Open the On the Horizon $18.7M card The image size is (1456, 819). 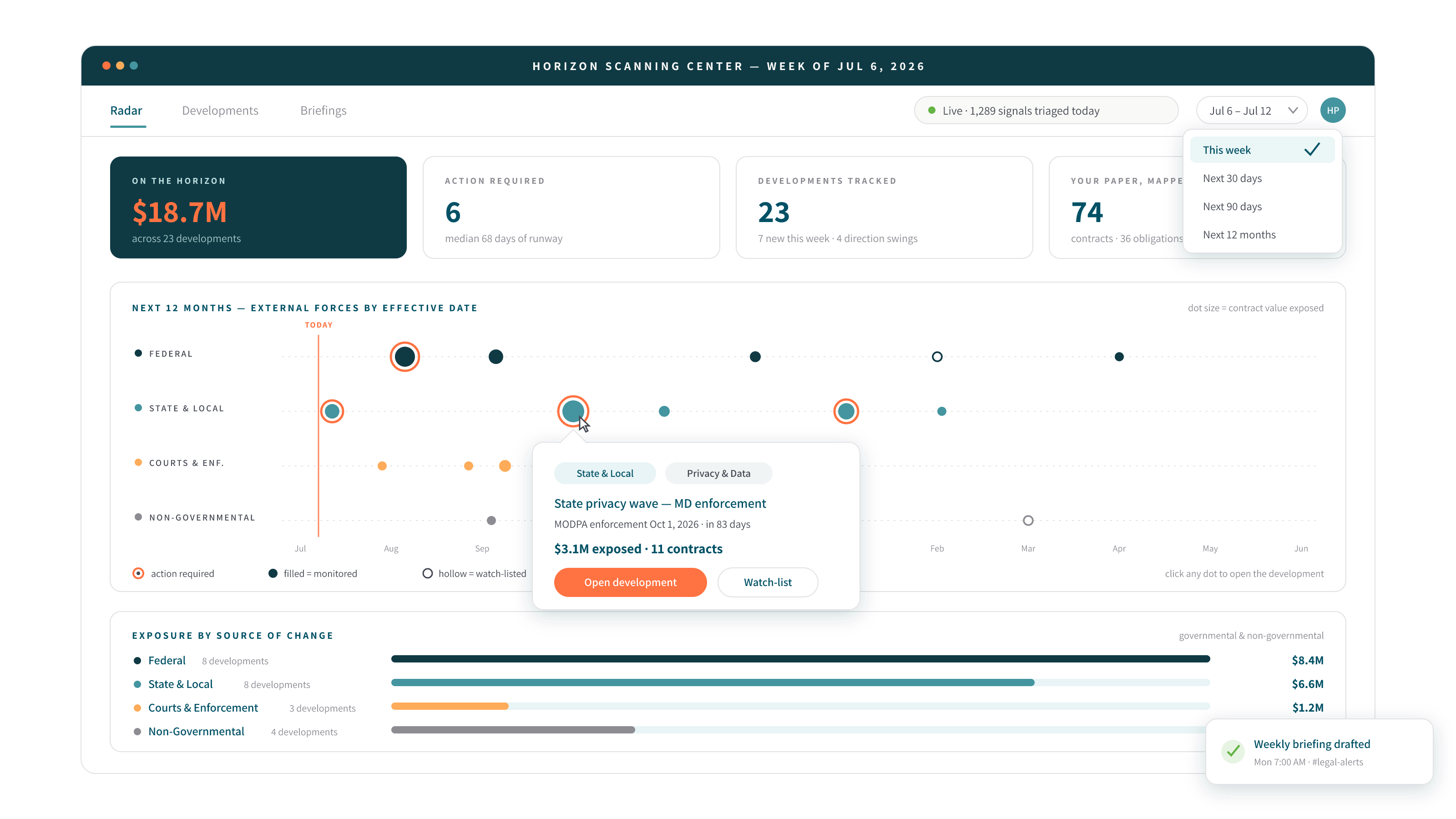[x=258, y=207]
